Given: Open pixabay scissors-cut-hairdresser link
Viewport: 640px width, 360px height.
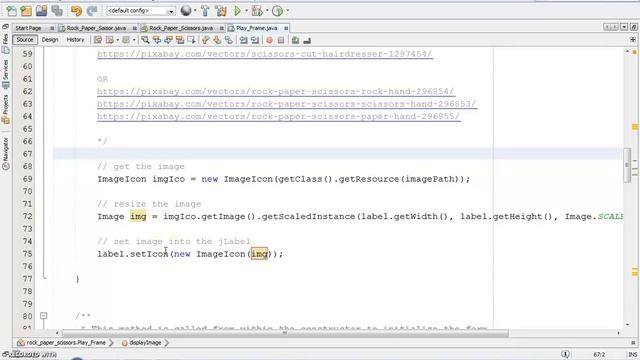Looking at the screenshot, I should pyautogui.click(x=264, y=54).
